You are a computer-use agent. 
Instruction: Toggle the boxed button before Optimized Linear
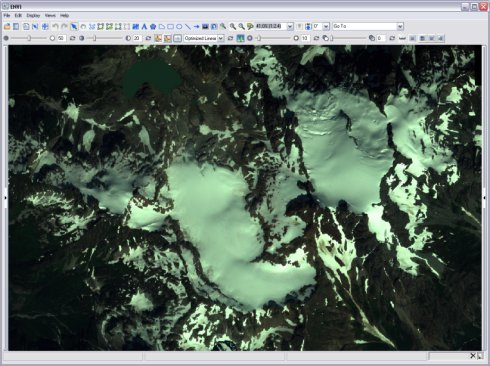(x=178, y=38)
